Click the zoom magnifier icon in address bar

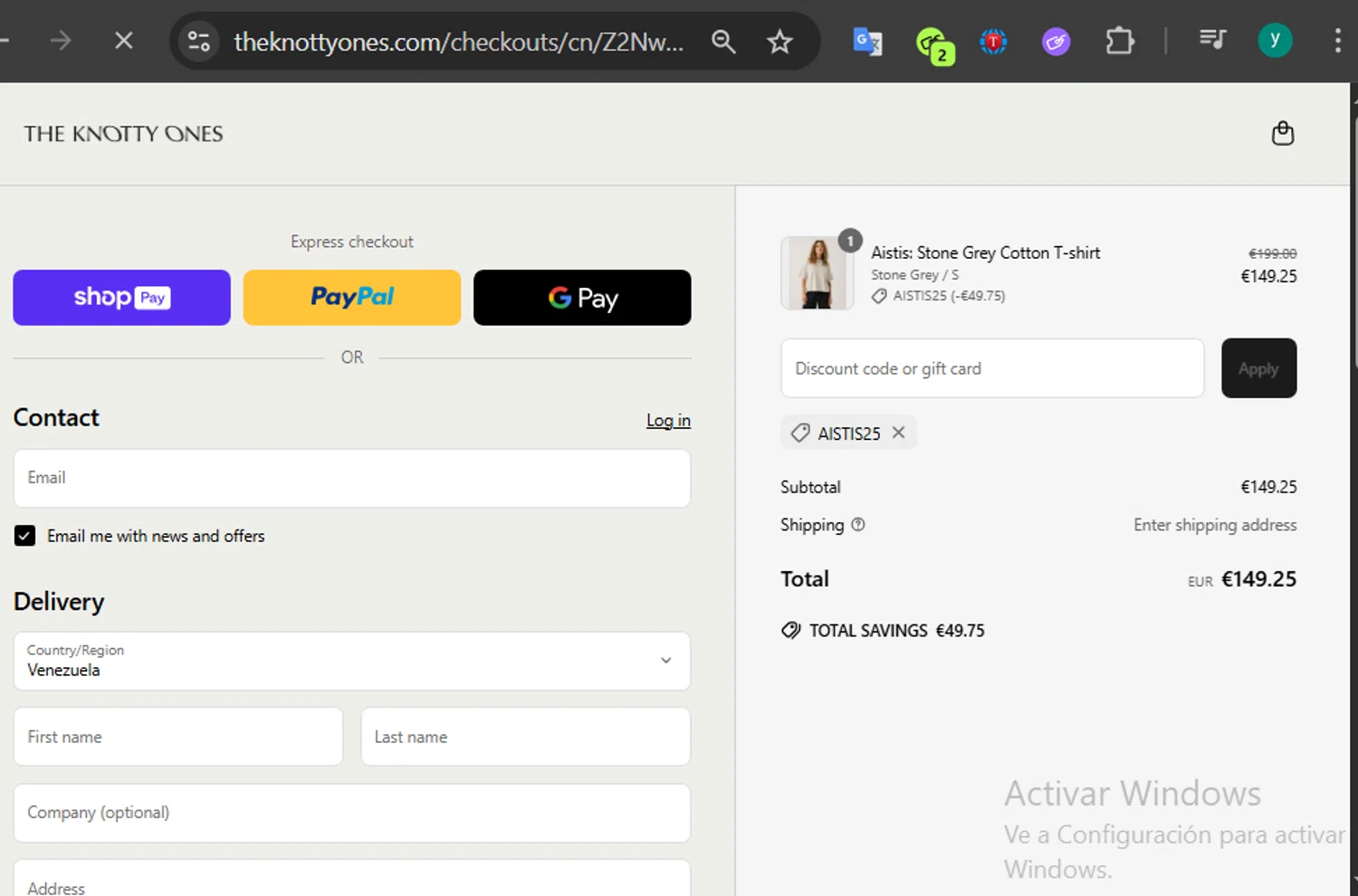[x=723, y=41]
